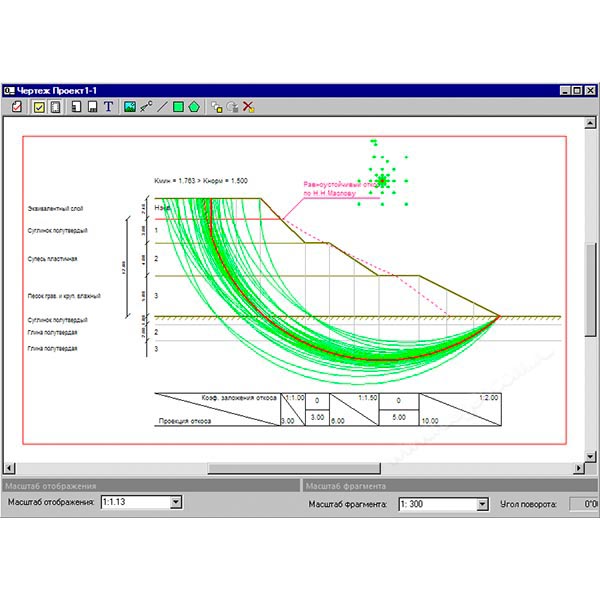
Task: Click the red eraser icon in toolbar
Action: coord(15,107)
